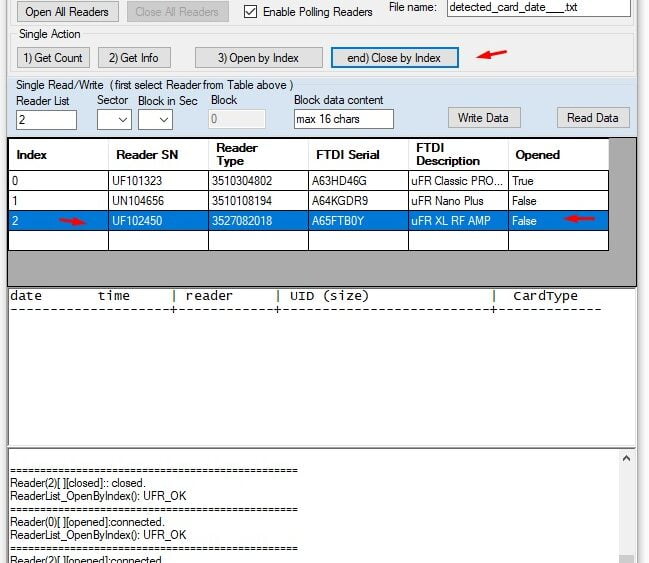
Task: Select the Index column header
Action: coord(58,154)
